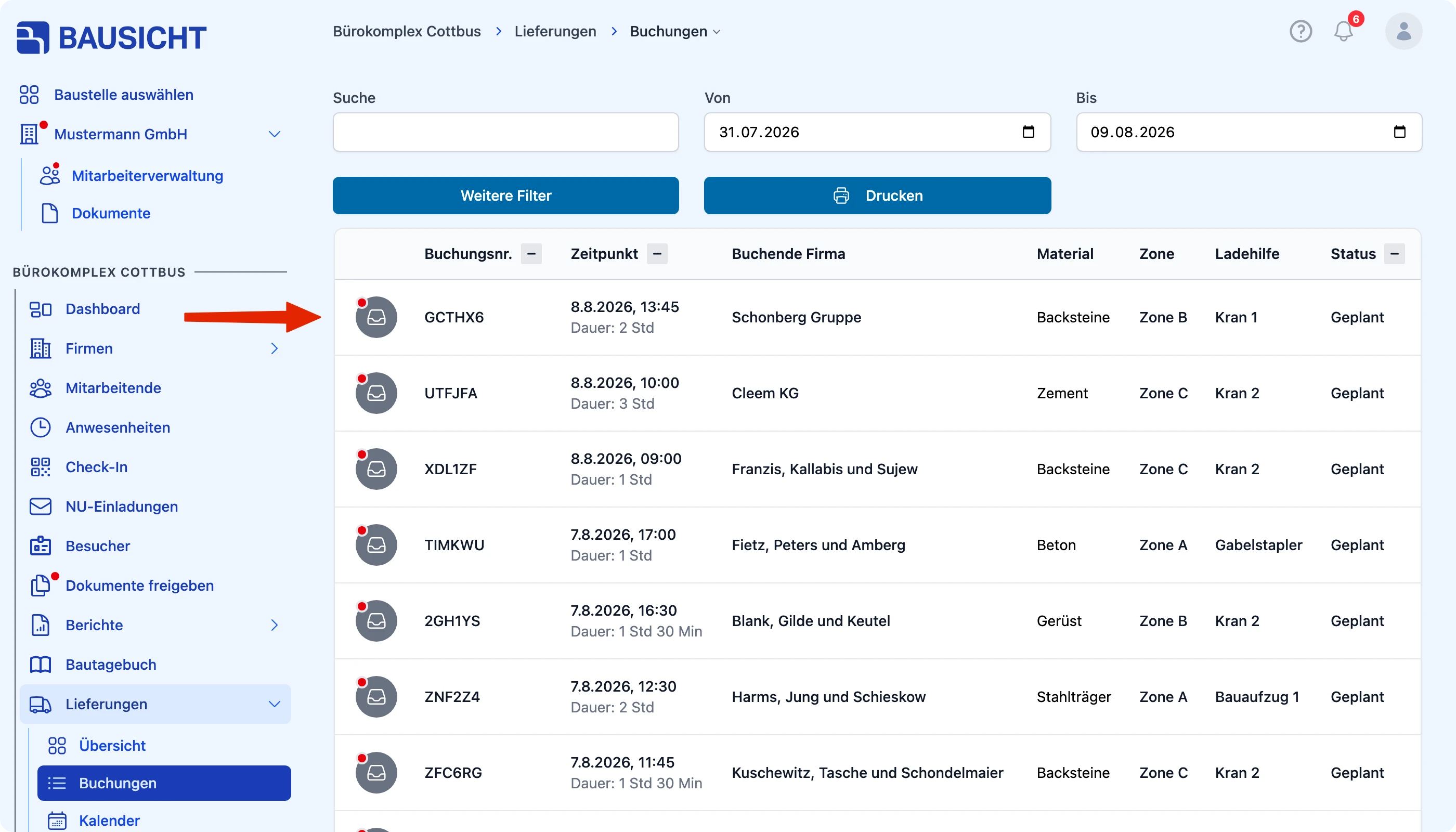This screenshot has height=832, width=1456.
Task: Click the Drucken button
Action: coord(877,196)
